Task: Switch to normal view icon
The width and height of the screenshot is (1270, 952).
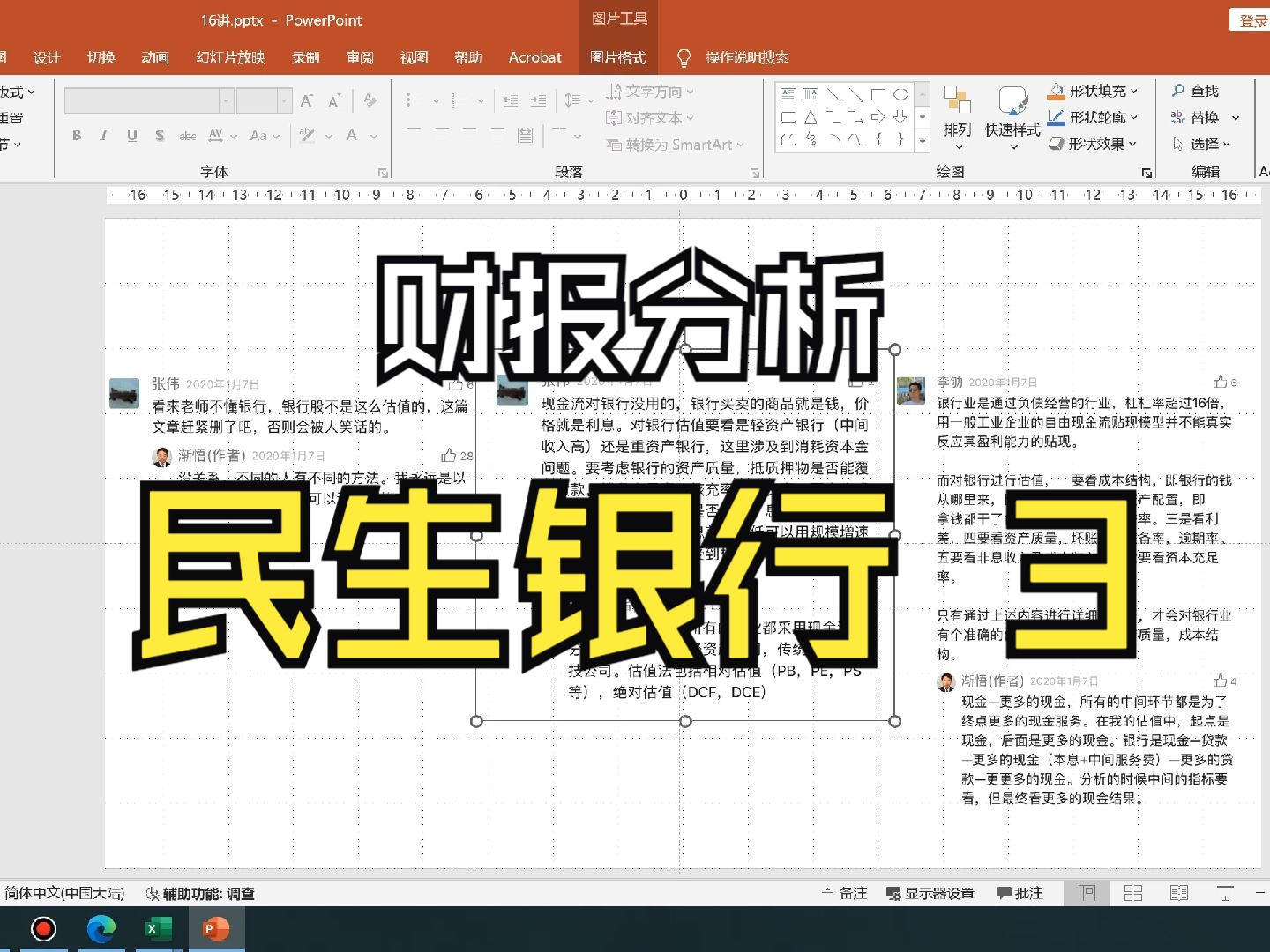Action: [1087, 893]
